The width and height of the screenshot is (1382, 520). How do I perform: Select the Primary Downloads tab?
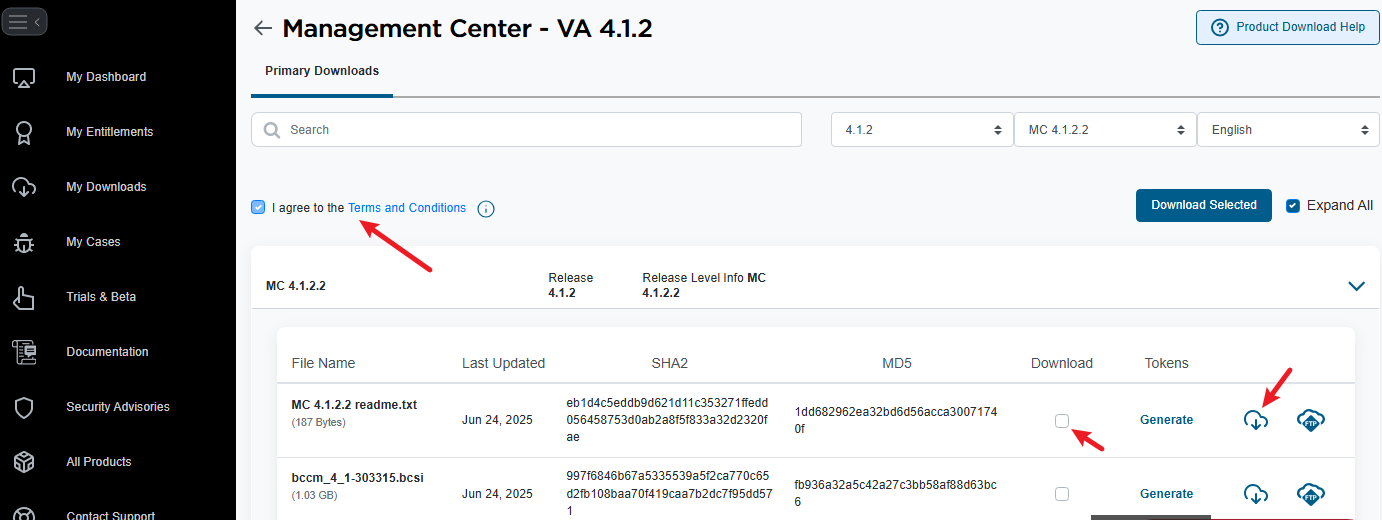tap(322, 71)
